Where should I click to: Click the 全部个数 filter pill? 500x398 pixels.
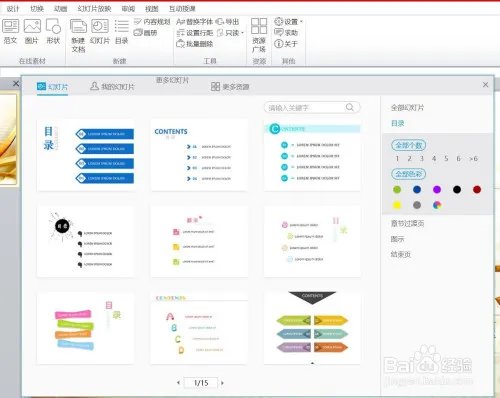coord(408,145)
